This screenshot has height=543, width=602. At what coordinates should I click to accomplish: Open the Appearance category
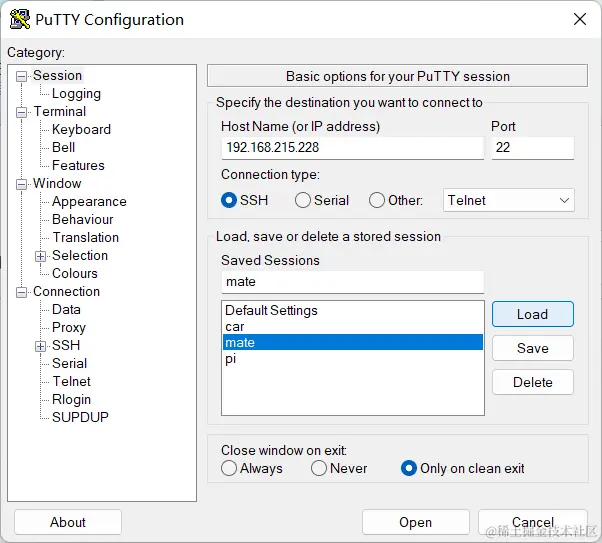point(89,201)
